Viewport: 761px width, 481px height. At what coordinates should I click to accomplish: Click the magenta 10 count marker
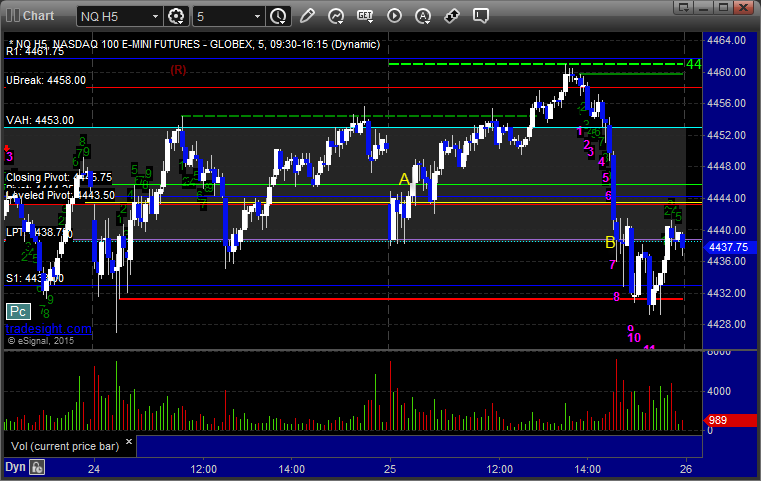634,337
